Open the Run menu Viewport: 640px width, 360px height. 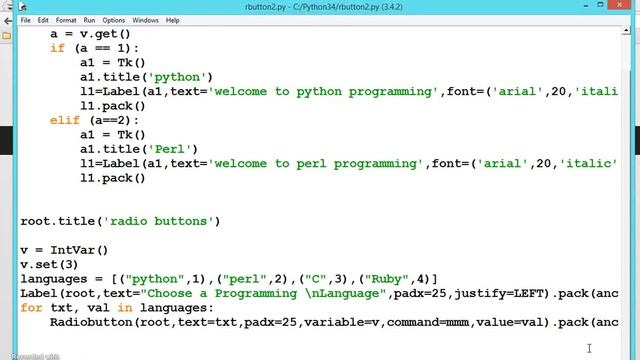click(89, 20)
